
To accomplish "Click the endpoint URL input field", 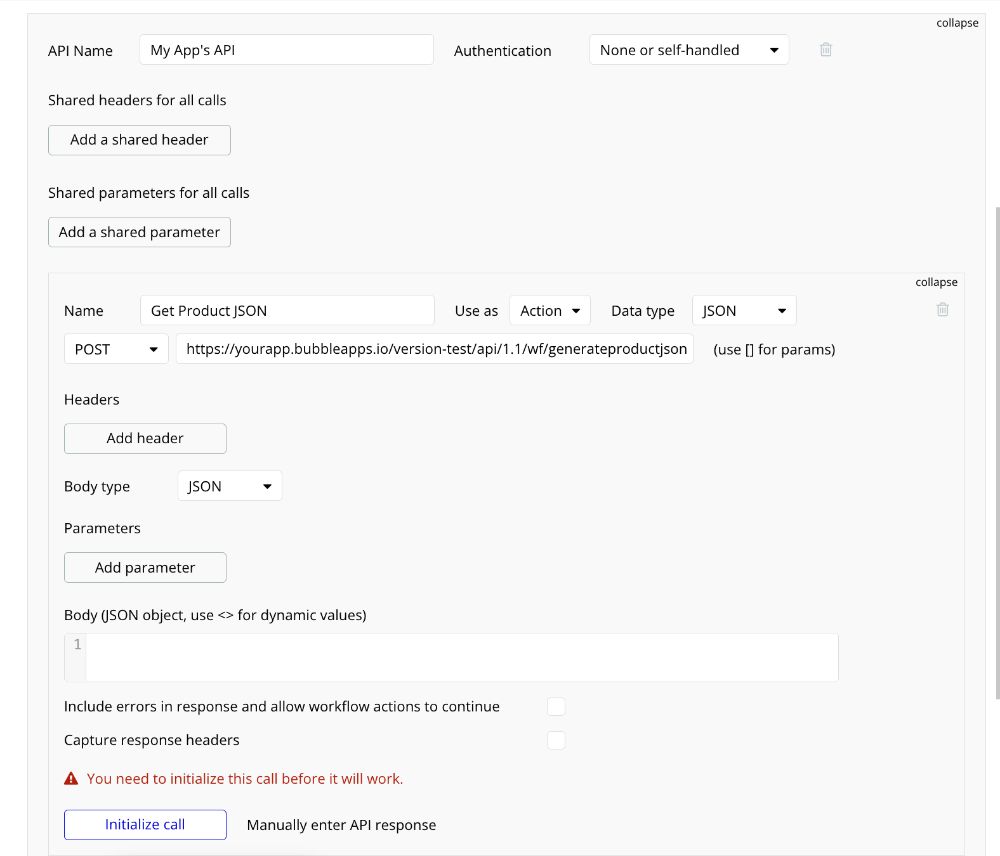I will pos(435,349).
